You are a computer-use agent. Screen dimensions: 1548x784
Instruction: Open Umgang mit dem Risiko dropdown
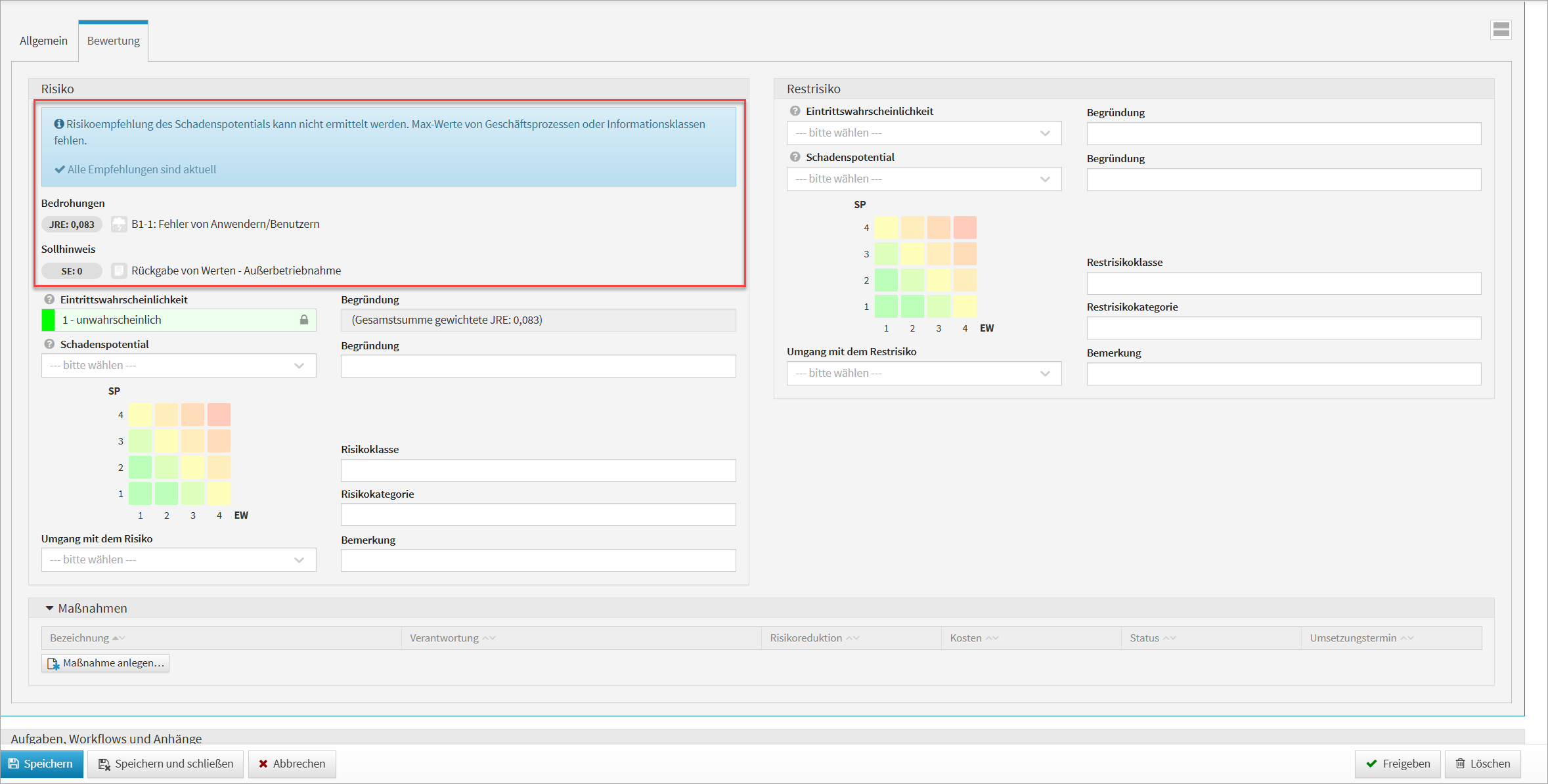[179, 560]
